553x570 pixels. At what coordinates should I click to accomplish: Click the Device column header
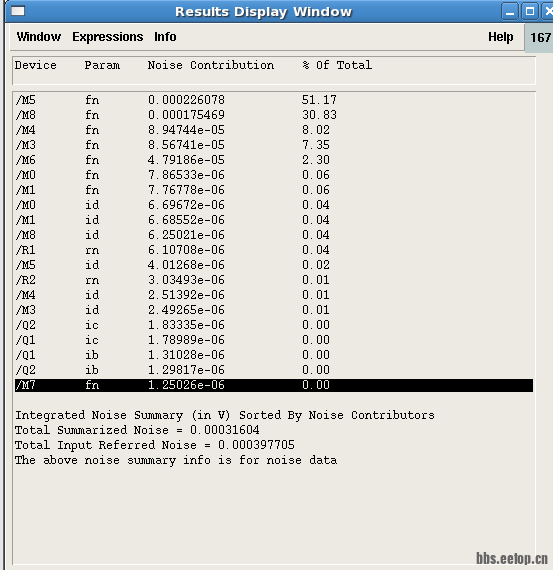36,65
